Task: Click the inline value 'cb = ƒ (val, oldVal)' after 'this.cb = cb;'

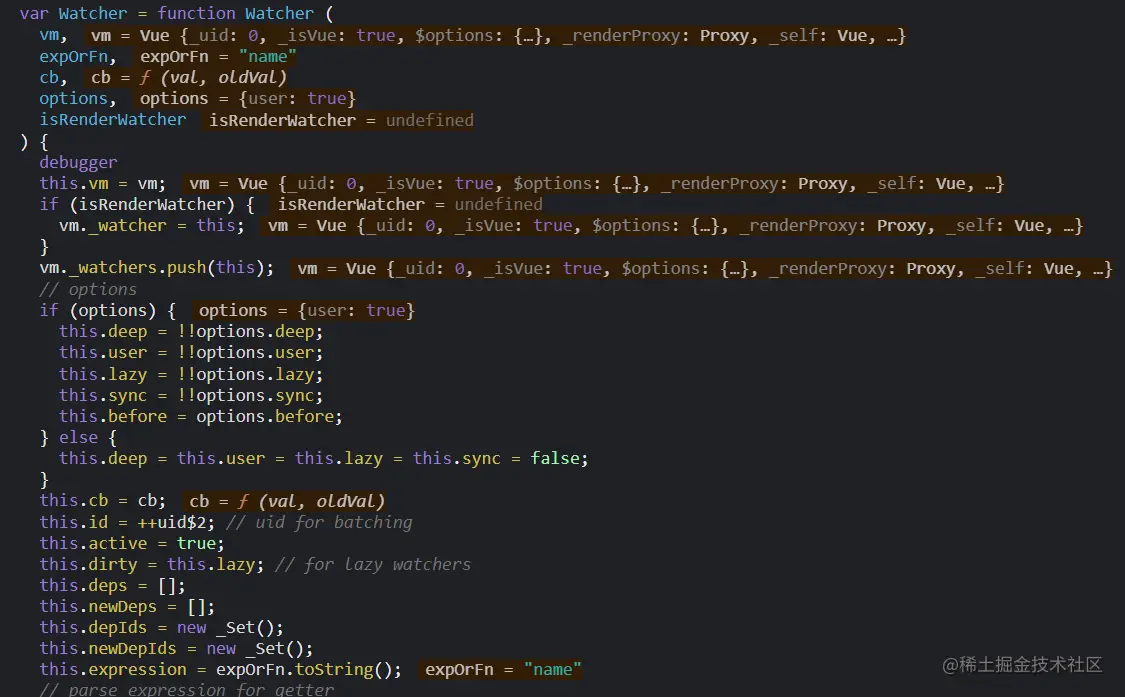Action: [x=287, y=500]
